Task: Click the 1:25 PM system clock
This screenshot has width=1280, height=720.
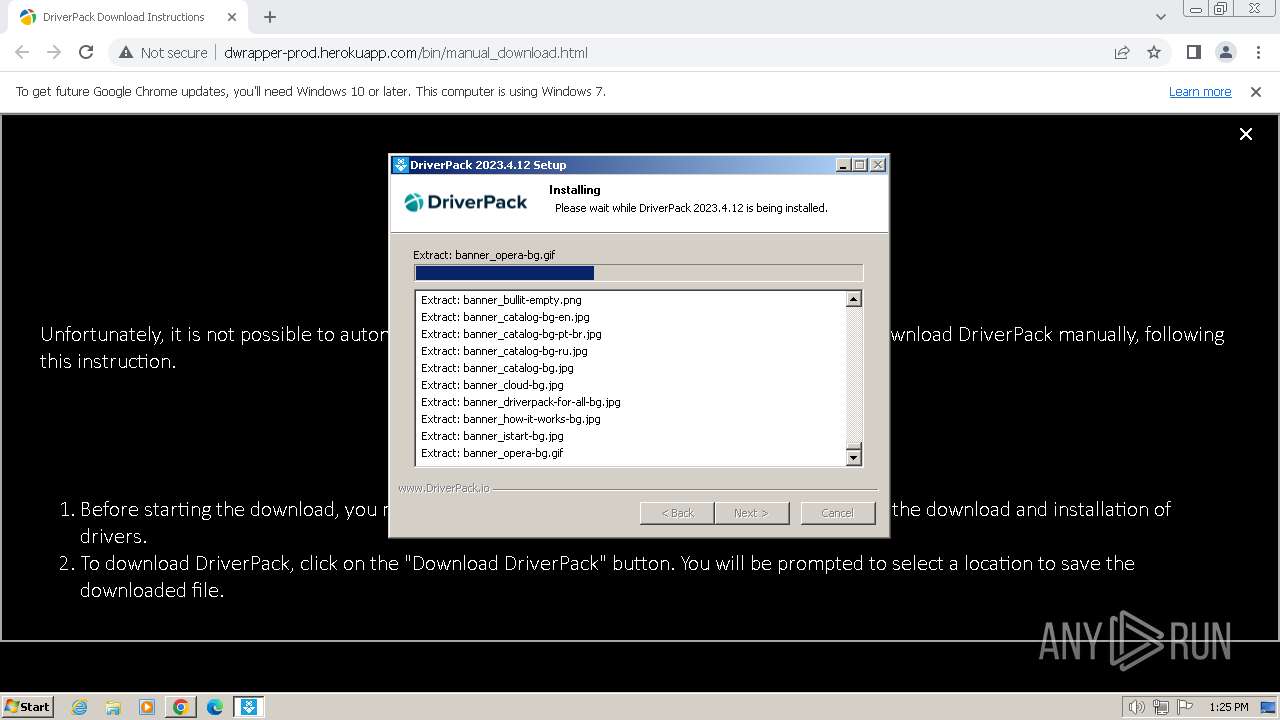Action: pyautogui.click(x=1229, y=707)
